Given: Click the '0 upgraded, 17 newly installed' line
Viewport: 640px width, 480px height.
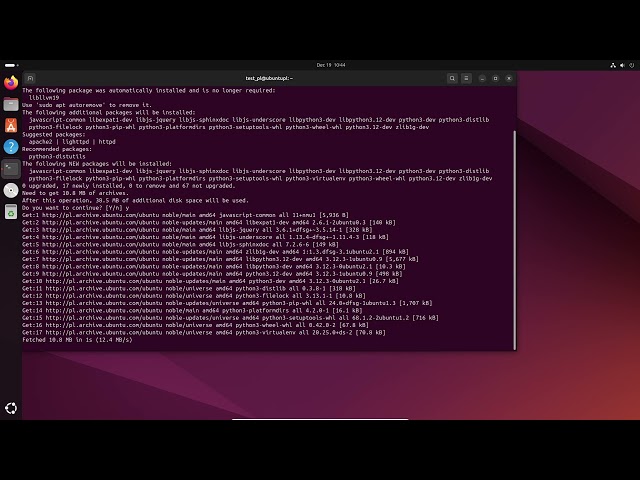Looking at the screenshot, I should coord(129,186).
